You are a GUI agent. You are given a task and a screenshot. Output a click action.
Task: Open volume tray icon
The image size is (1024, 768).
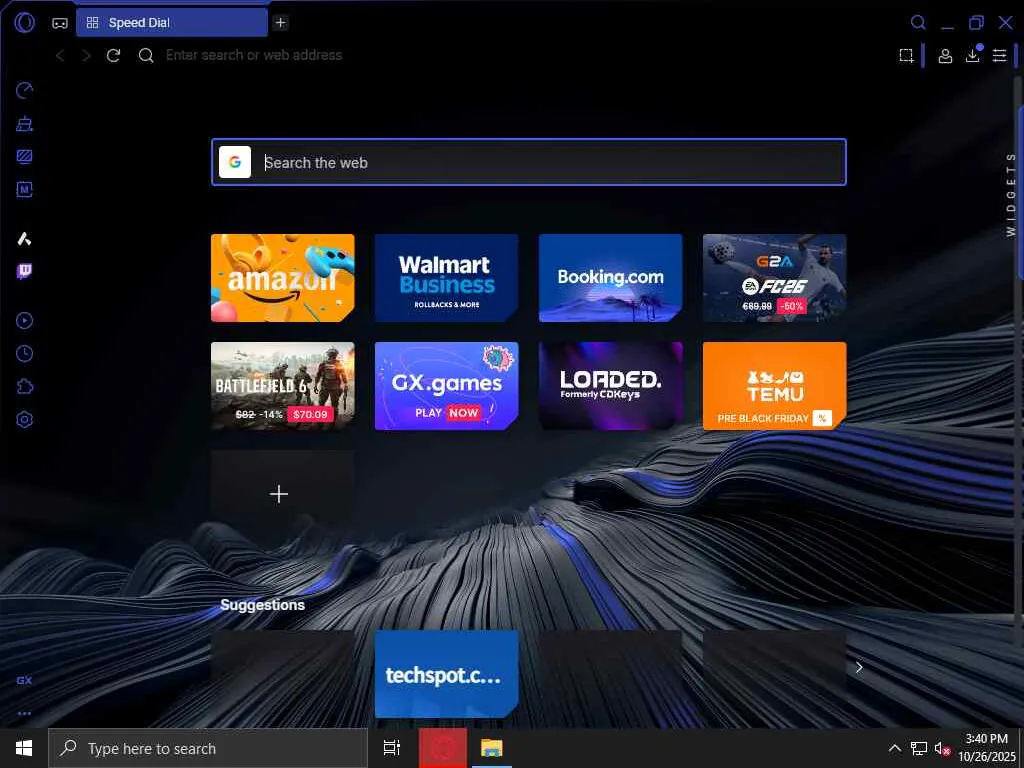click(x=942, y=748)
